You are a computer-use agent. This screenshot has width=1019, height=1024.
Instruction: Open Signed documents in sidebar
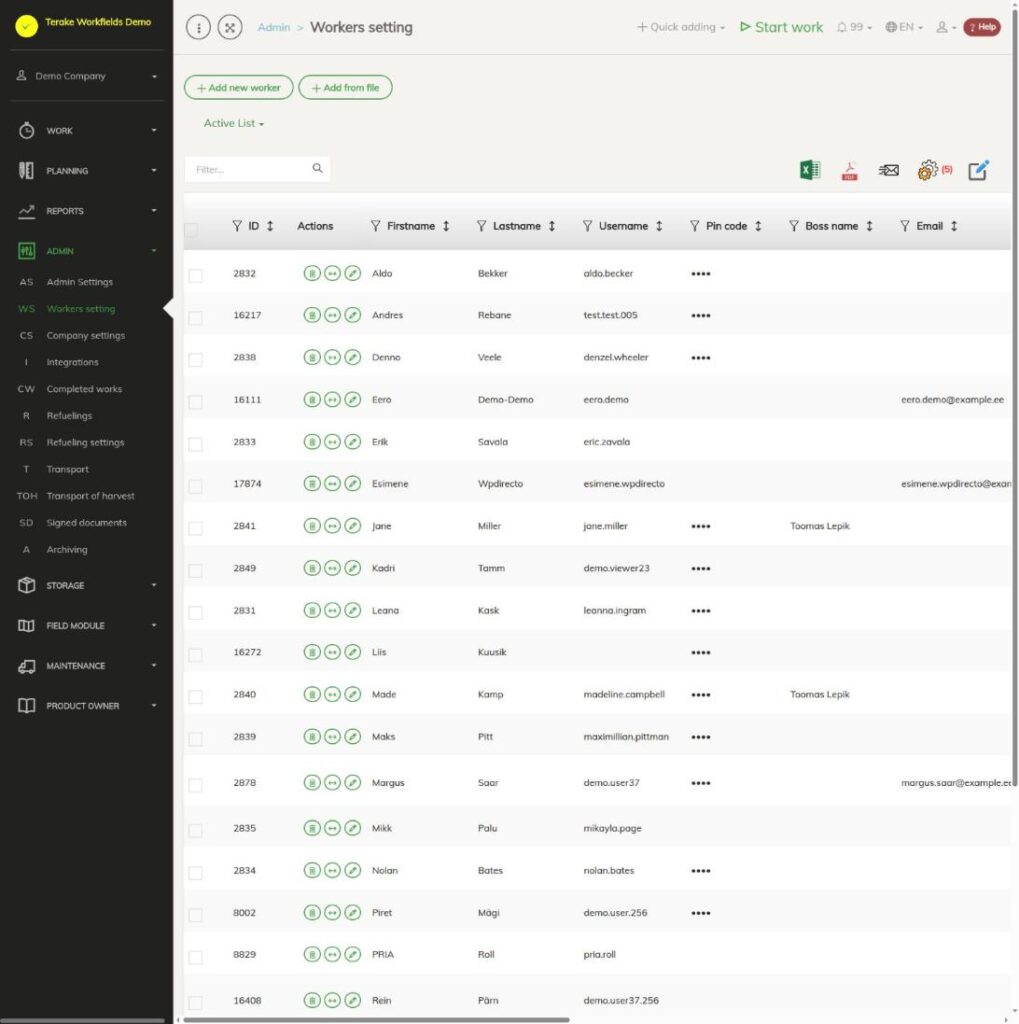pos(87,522)
